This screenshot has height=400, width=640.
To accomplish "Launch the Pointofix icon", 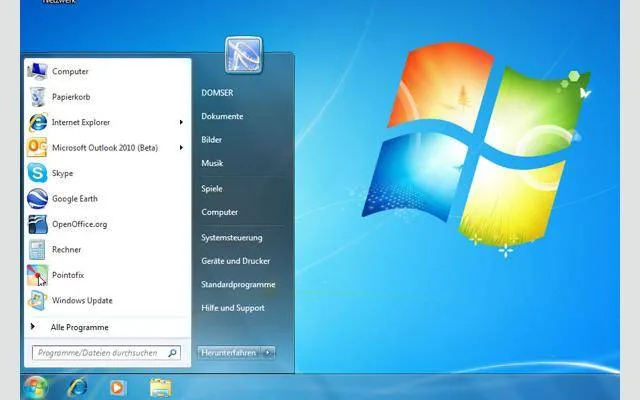I will point(37,275).
